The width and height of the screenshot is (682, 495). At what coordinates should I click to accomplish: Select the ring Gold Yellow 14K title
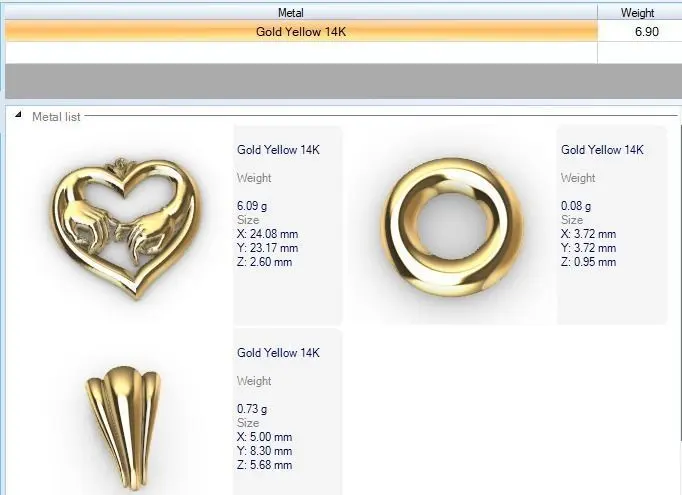602,150
